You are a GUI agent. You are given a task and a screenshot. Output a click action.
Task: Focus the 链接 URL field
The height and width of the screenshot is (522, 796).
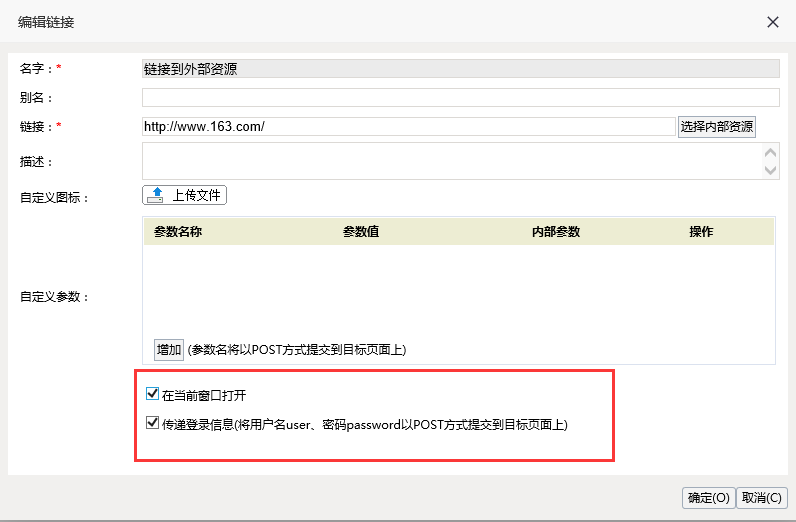point(409,126)
